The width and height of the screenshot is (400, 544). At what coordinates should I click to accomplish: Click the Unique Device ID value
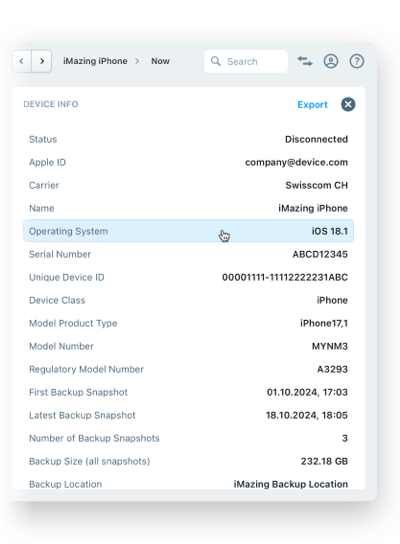(285, 277)
